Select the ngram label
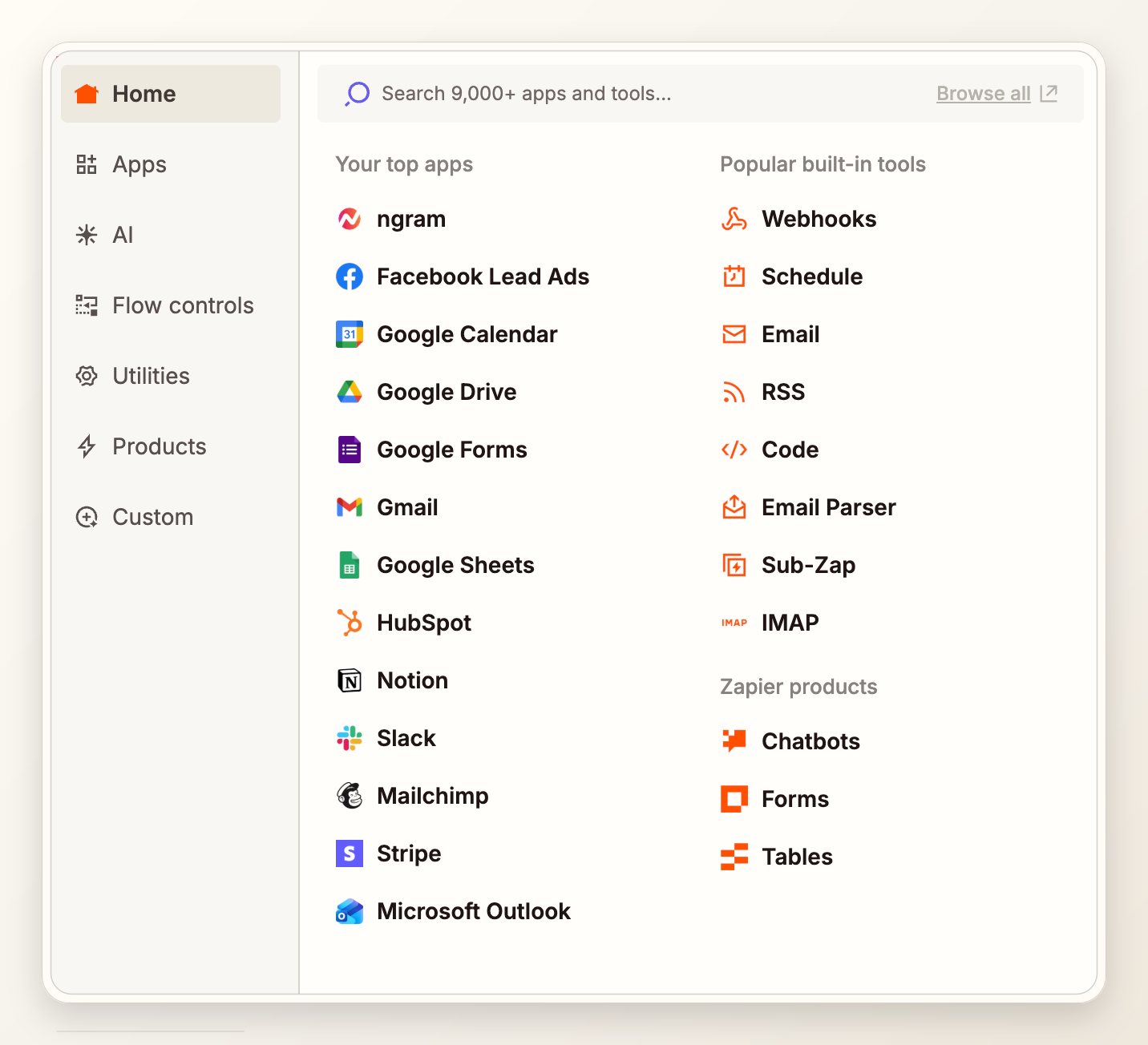The image size is (1148, 1045). [x=411, y=219]
